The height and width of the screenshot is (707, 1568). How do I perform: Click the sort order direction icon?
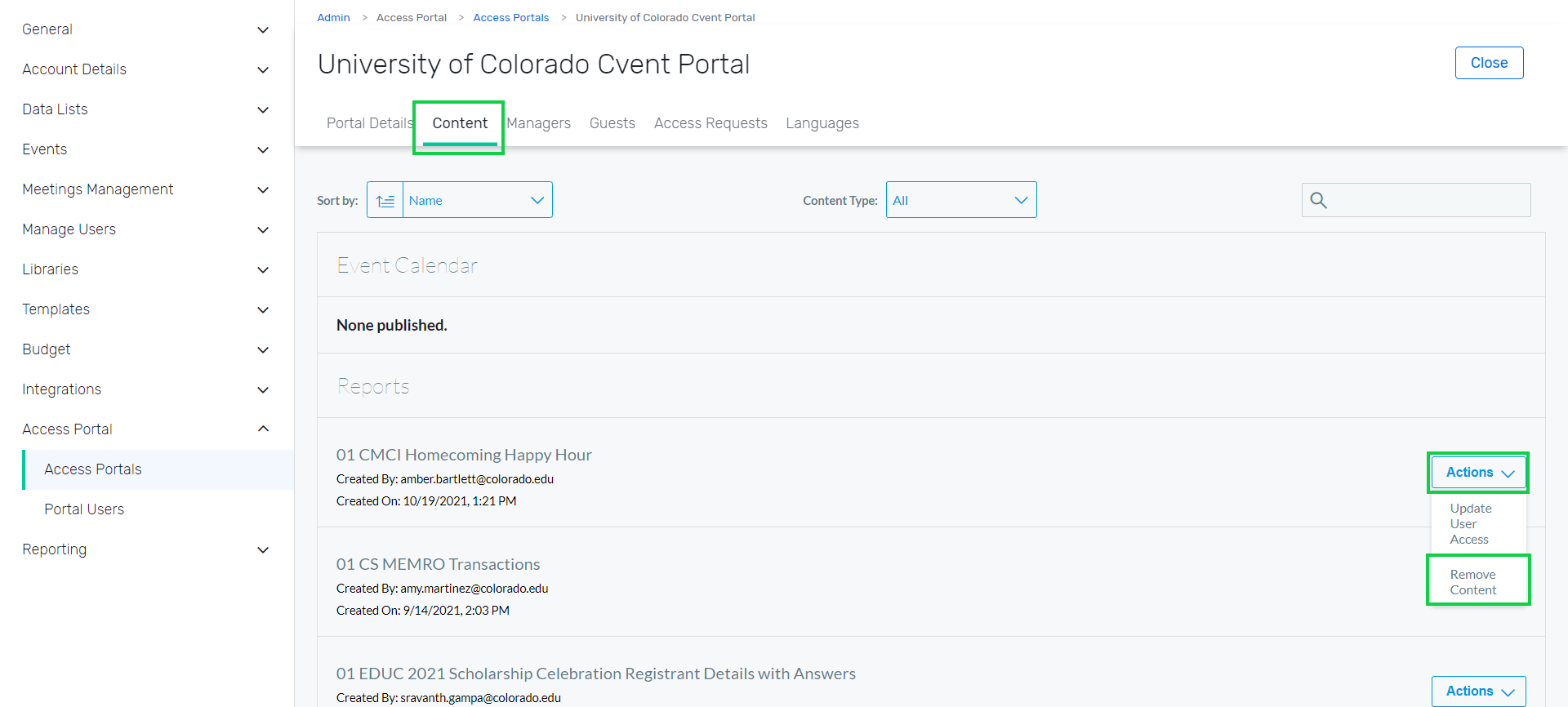pyautogui.click(x=385, y=200)
